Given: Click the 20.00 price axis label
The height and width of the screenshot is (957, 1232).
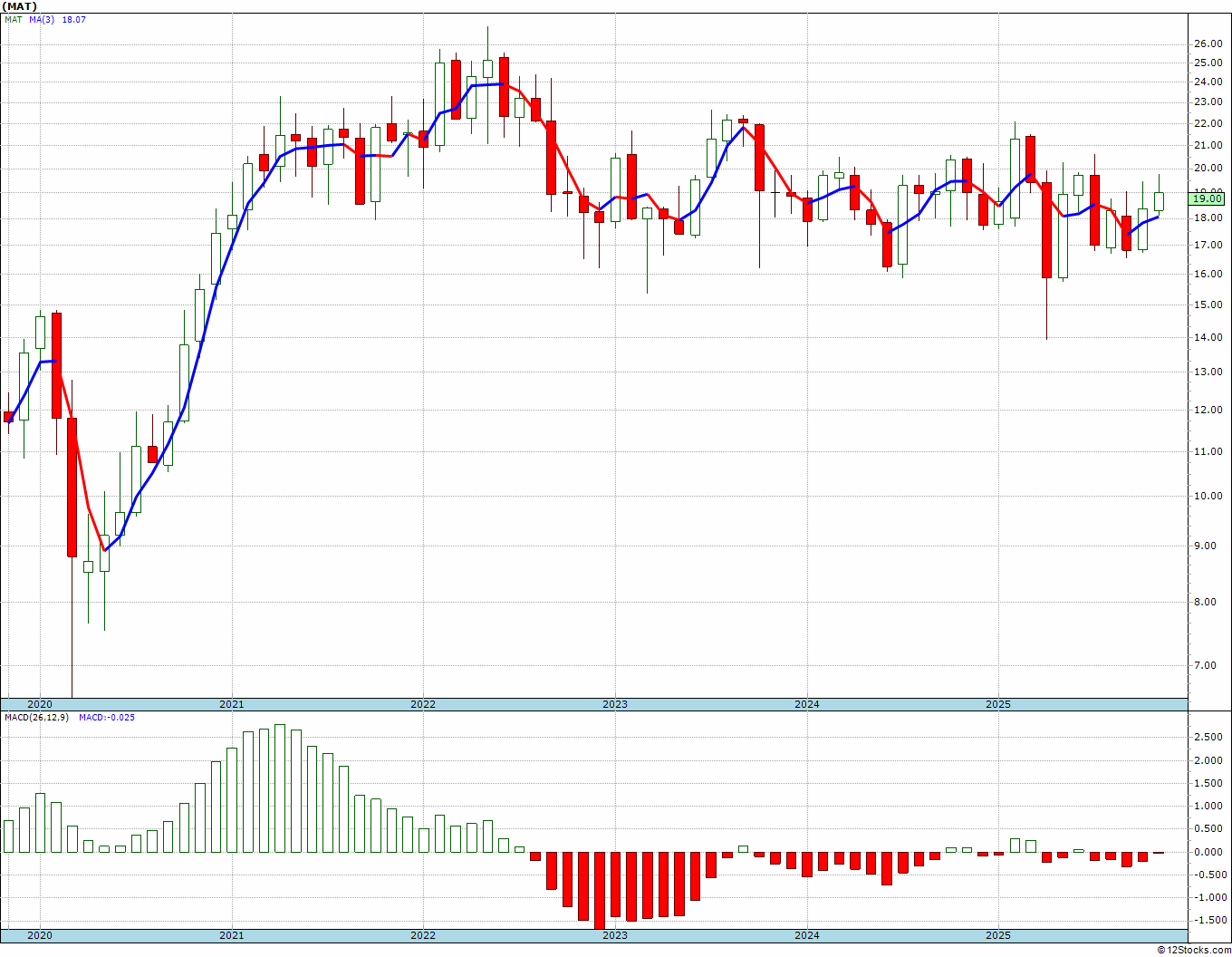Looking at the screenshot, I should [1208, 168].
